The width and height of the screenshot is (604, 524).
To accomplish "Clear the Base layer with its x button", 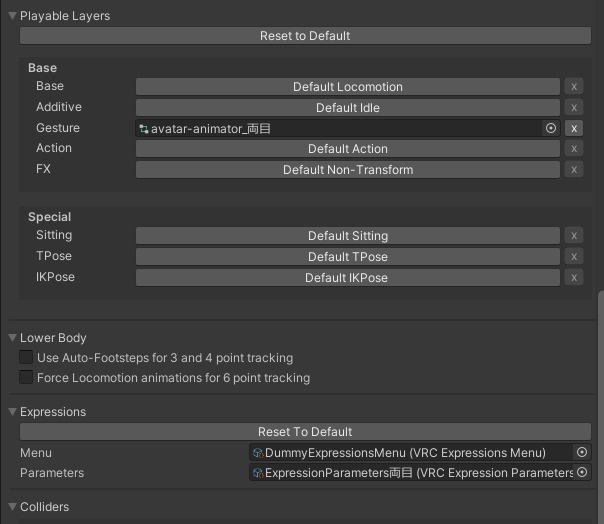I will [x=574, y=87].
